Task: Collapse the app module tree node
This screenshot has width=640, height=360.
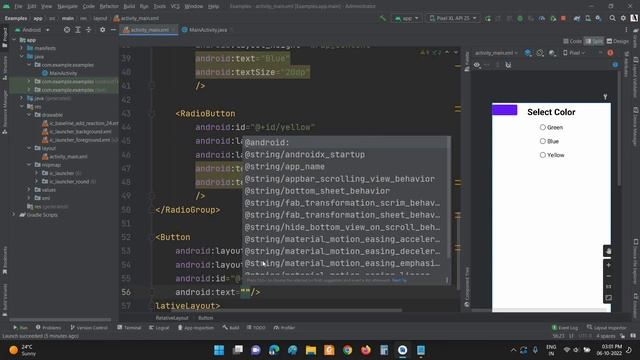Action: pyautogui.click(x=14, y=40)
